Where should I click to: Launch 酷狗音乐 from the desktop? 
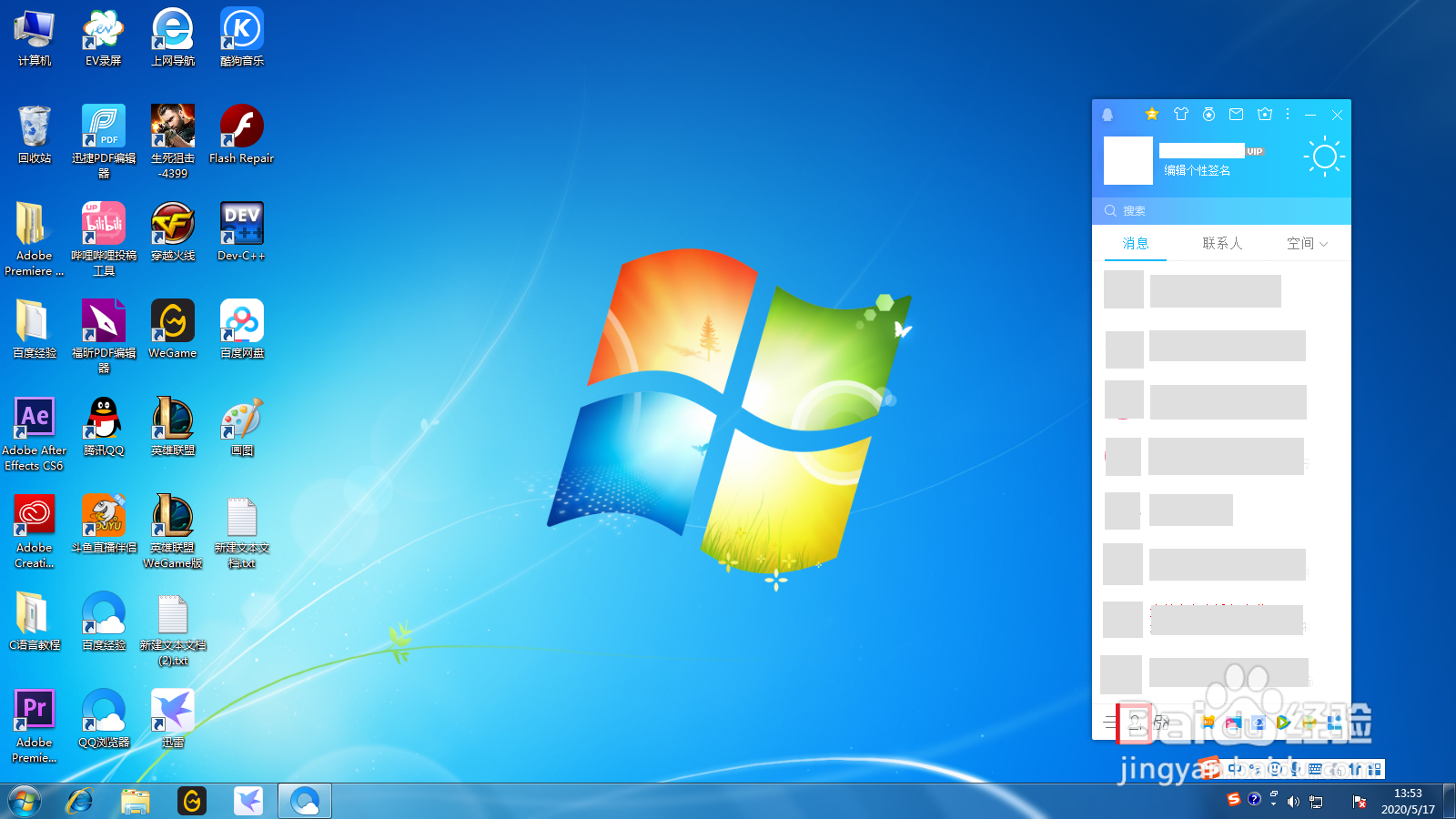pyautogui.click(x=242, y=38)
